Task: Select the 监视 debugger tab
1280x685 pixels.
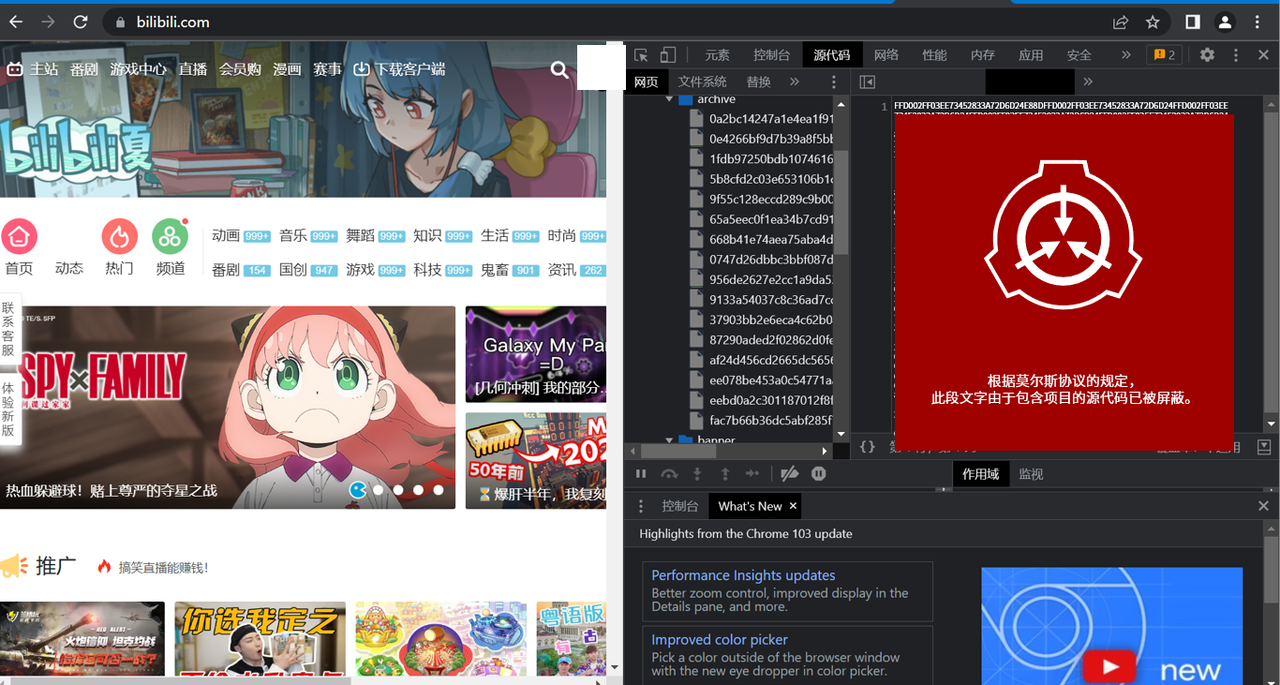Action: coord(1031,474)
